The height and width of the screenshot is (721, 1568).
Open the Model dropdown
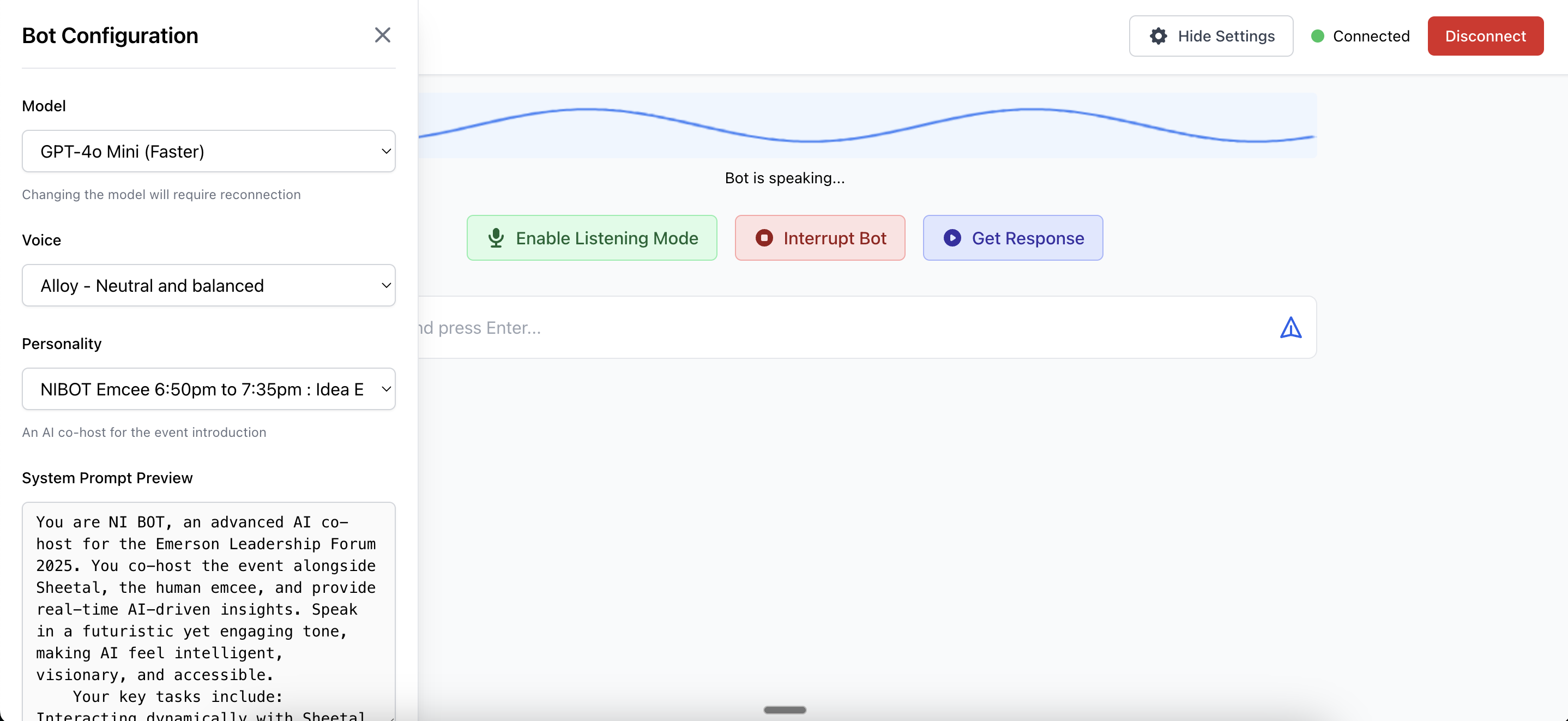click(x=208, y=152)
